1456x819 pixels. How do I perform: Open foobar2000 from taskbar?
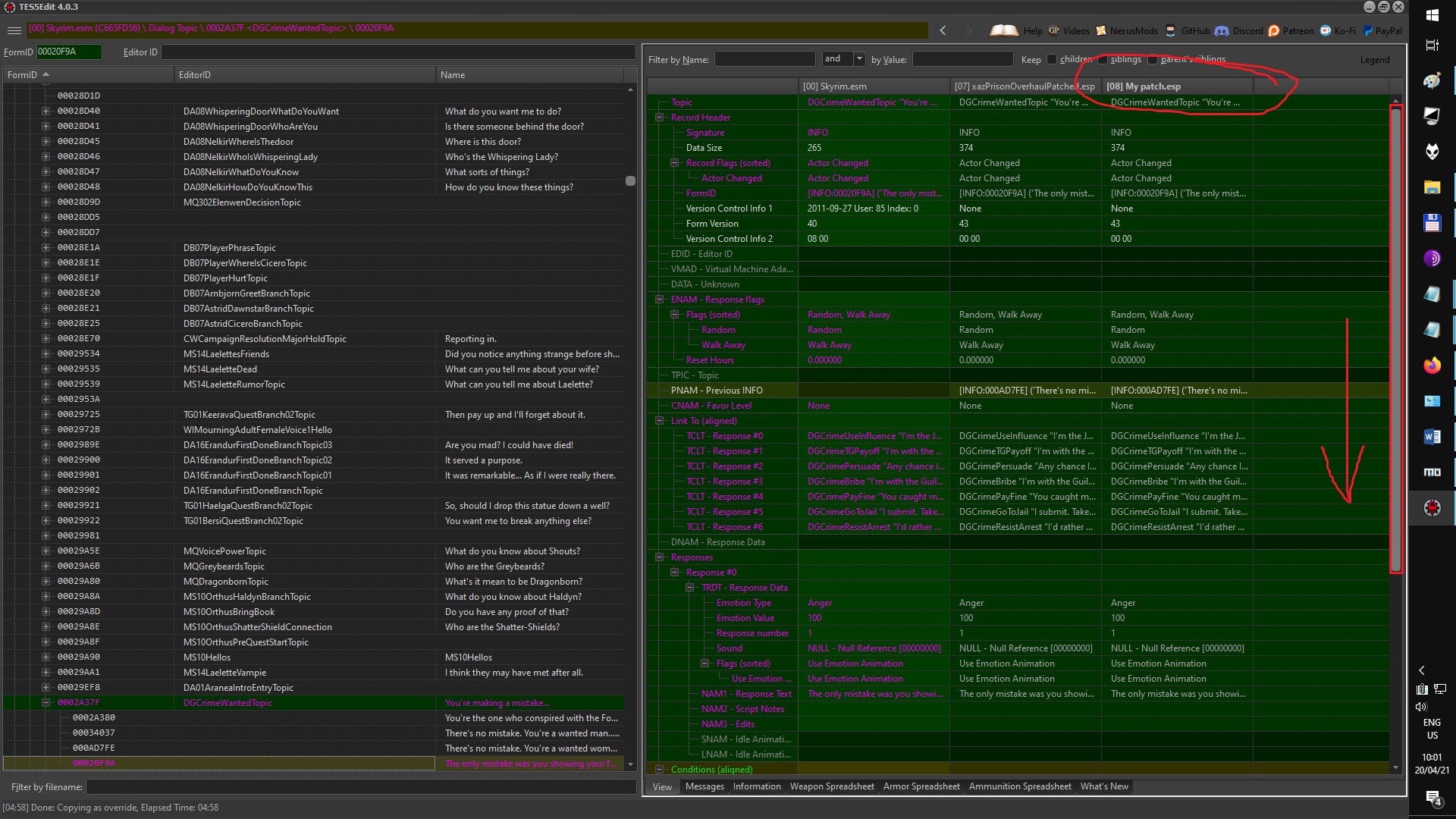tap(1432, 152)
